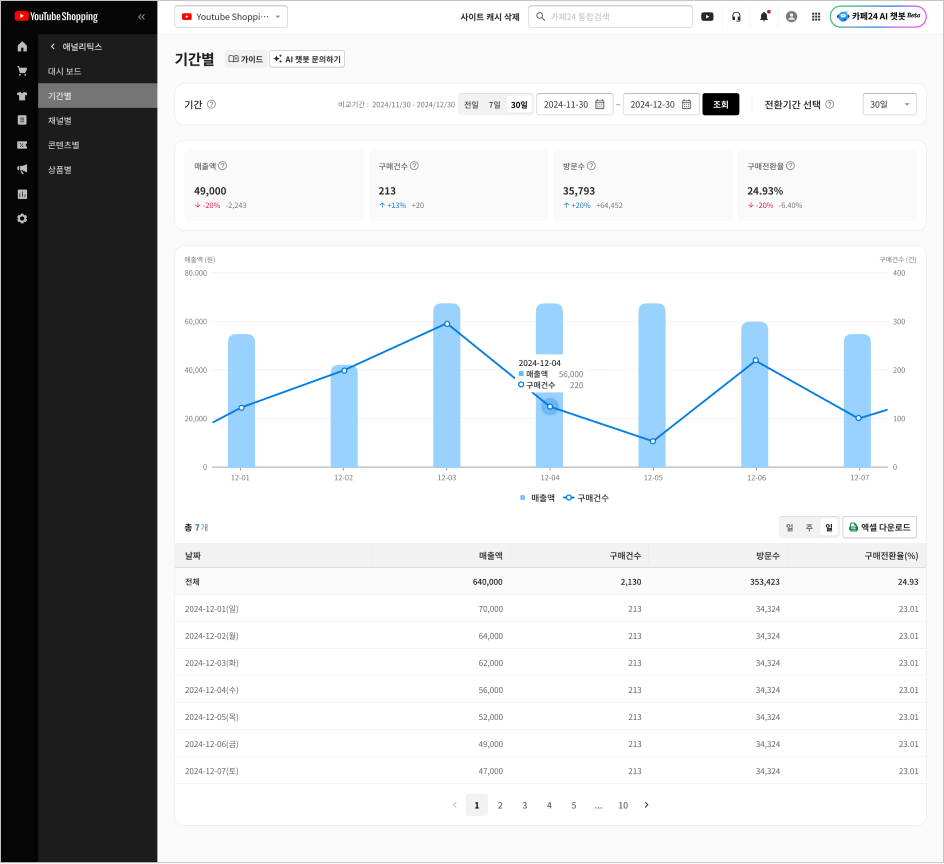The height and width of the screenshot is (864, 944).
Task: Toggle 구매건수 series in chart legend
Action: 586,498
